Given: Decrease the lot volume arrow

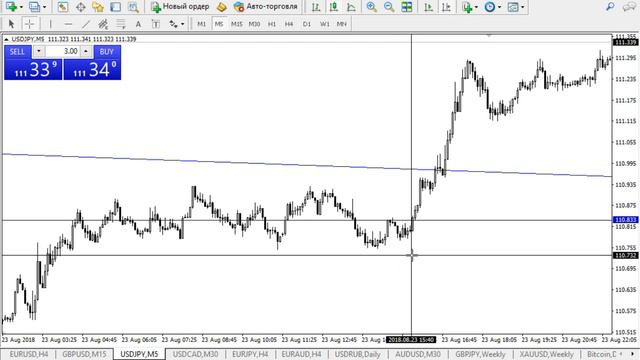Looking at the screenshot, I should (38, 51).
